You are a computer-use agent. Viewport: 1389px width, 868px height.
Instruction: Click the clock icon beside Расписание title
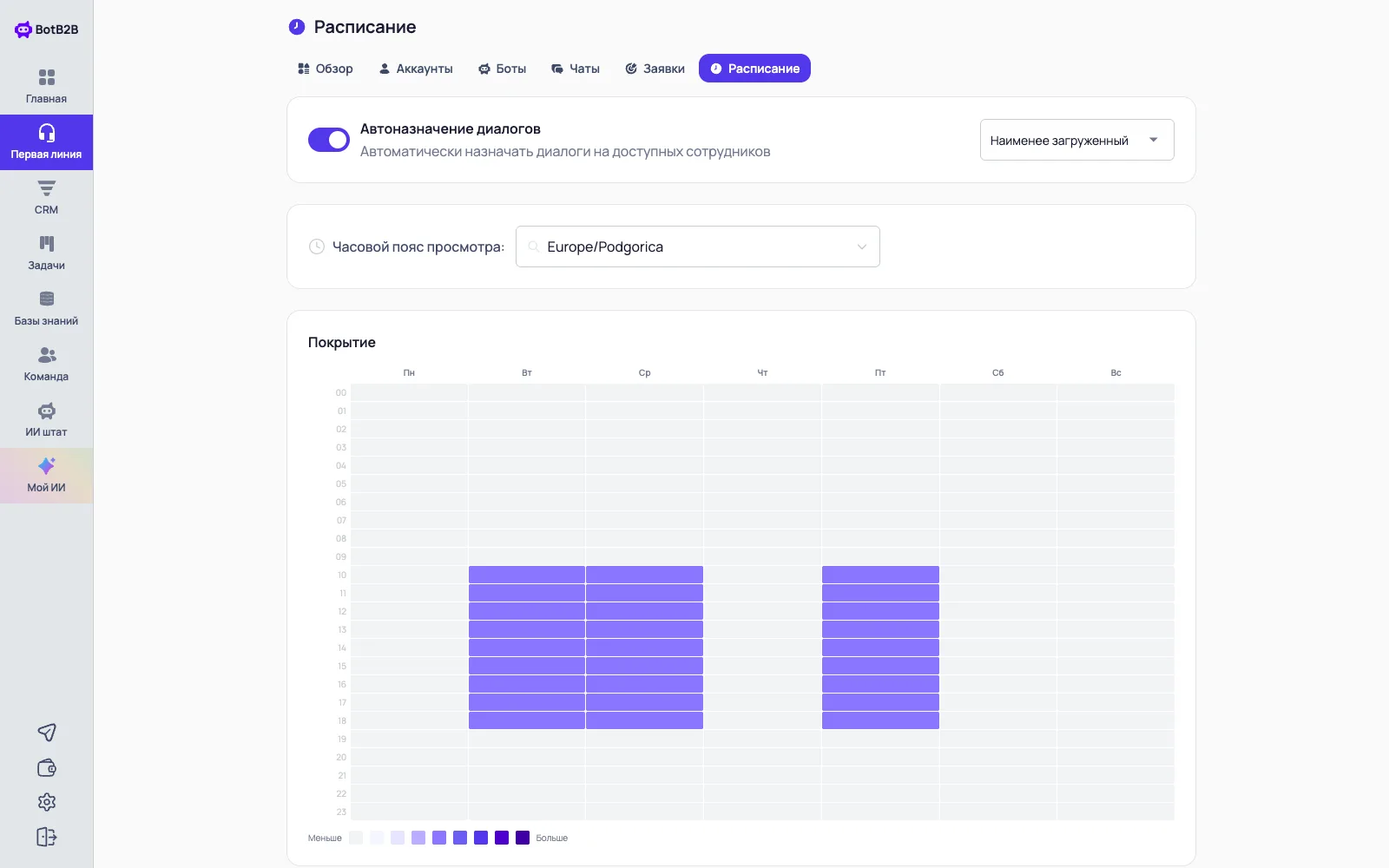tap(297, 27)
